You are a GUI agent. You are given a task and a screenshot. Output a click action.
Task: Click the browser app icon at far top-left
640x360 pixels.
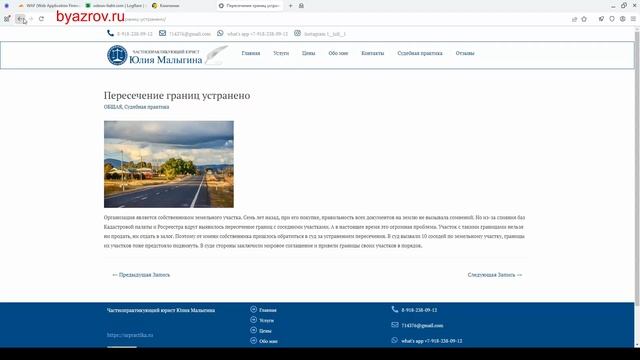[x=6, y=6]
